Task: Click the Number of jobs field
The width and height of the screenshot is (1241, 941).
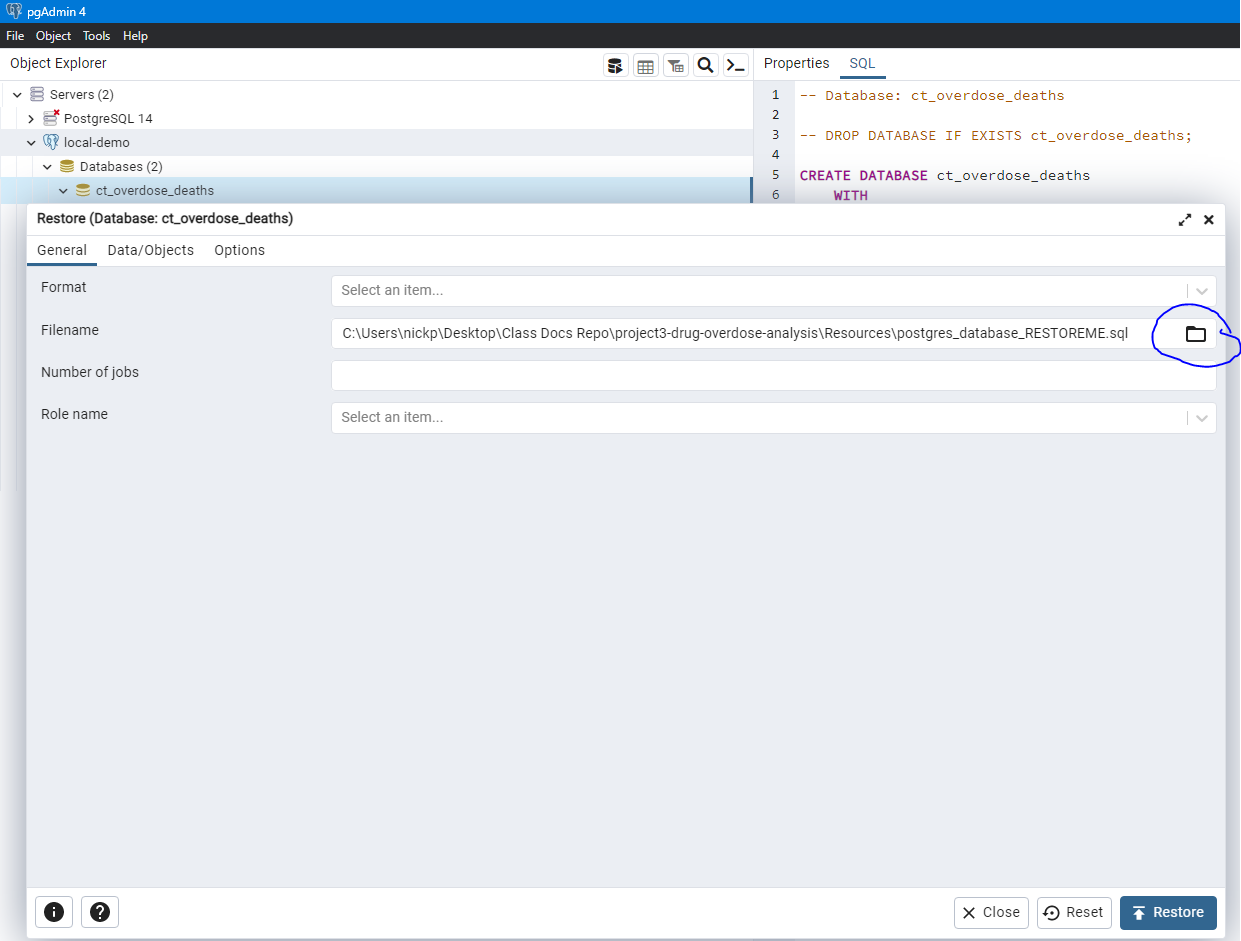Action: click(774, 376)
